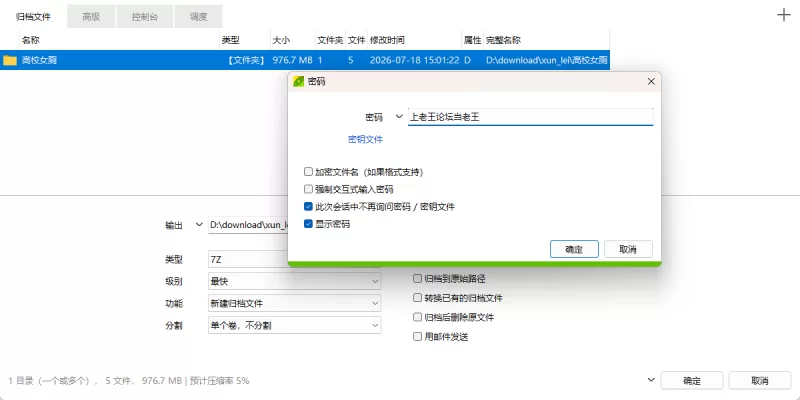Click the bottom 确定 button of main window
The image size is (800, 400).
coord(692,381)
